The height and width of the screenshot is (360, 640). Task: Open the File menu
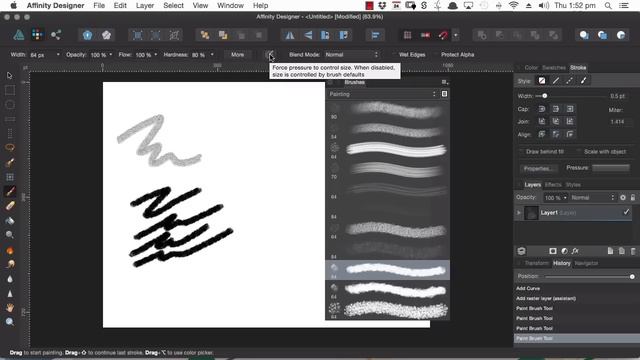coord(99,5)
